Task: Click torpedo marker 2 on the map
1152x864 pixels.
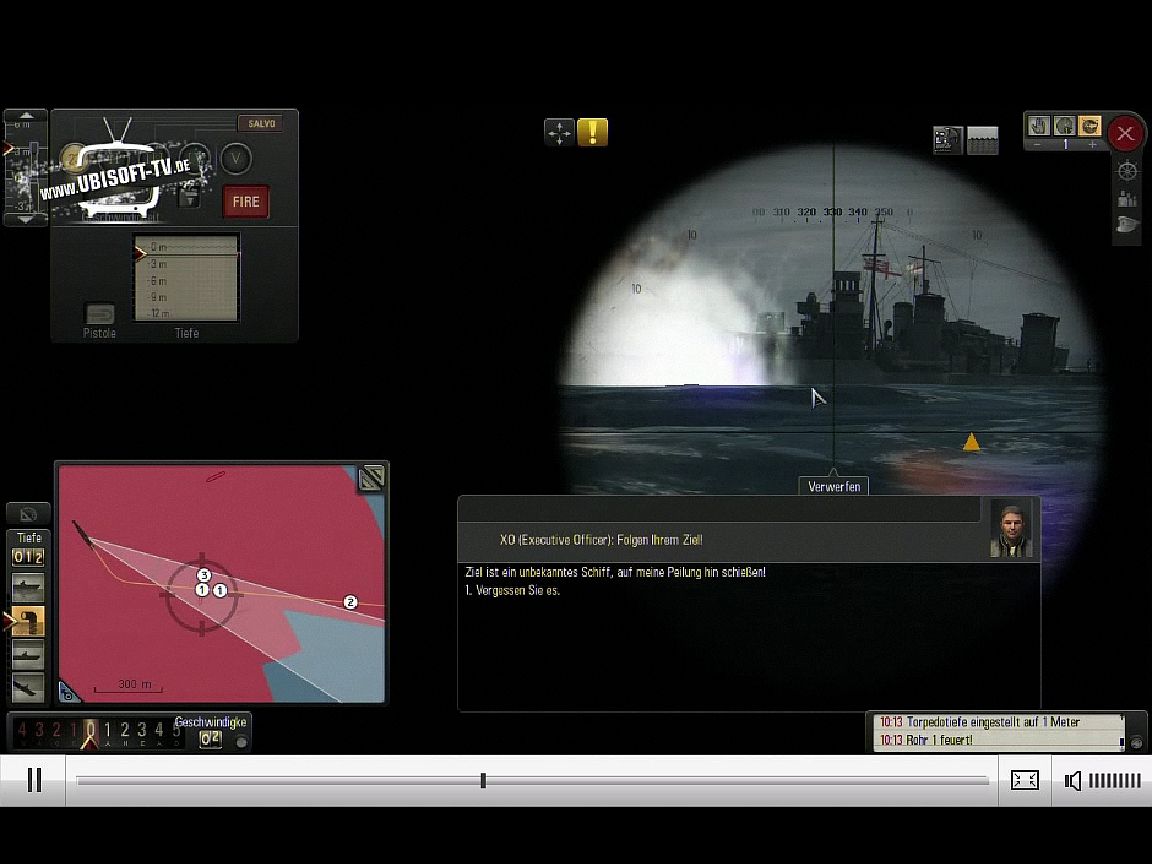Action: click(x=350, y=602)
